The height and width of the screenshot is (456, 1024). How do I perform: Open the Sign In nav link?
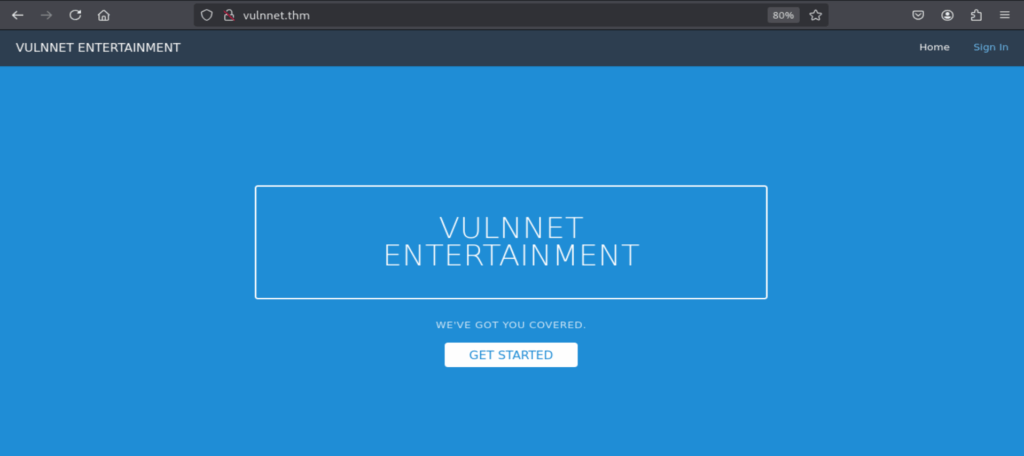click(x=991, y=47)
